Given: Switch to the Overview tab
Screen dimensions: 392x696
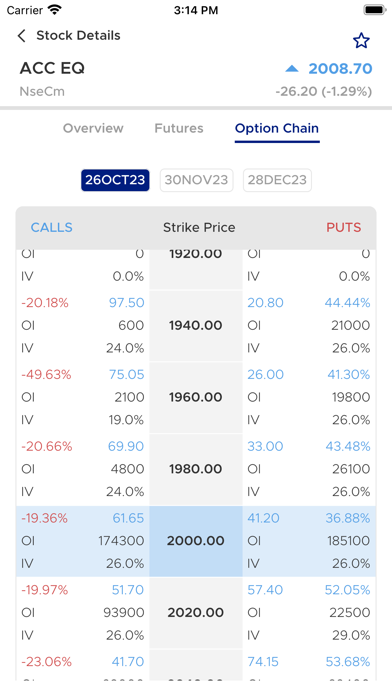Looking at the screenshot, I should point(93,128).
